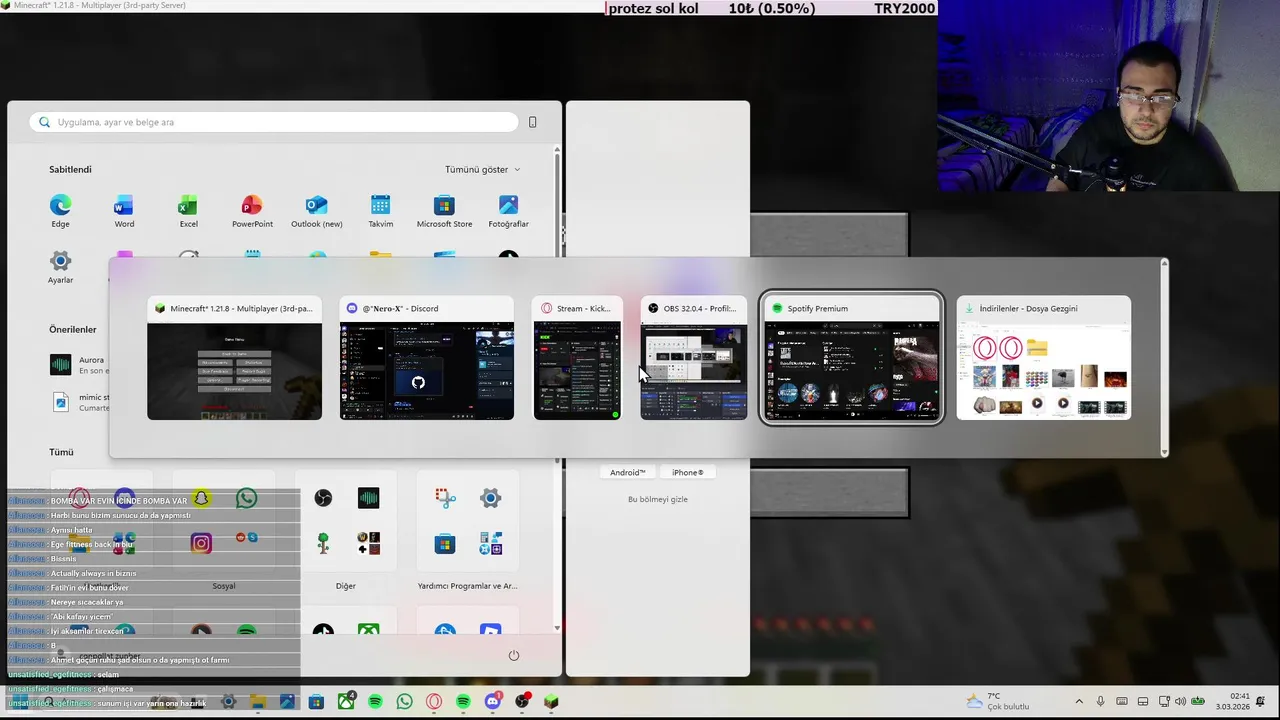This screenshot has height=720, width=1280.
Task: Open Snipping Tool in Yardımcı Programlar group
Action: [445, 498]
